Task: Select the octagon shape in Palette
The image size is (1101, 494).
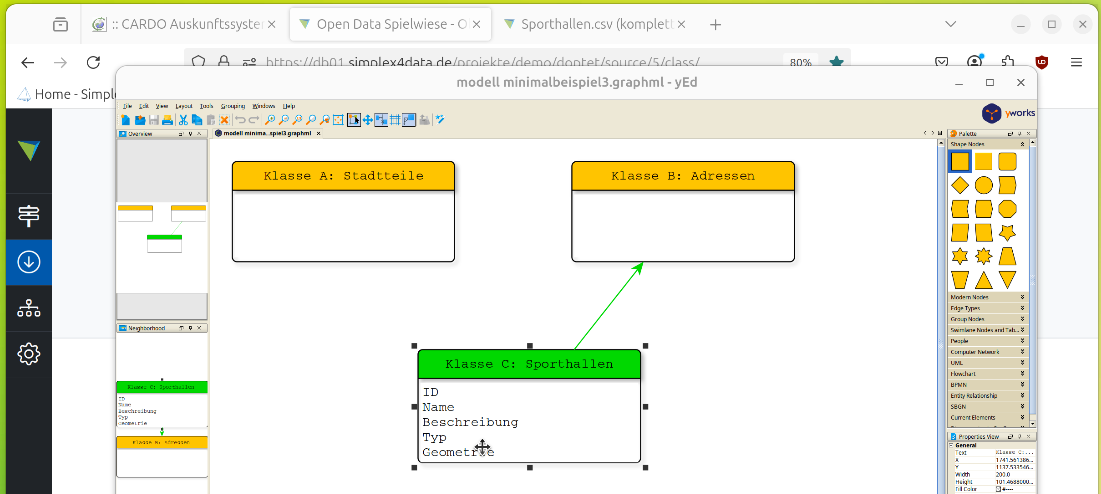Action: (1007, 209)
